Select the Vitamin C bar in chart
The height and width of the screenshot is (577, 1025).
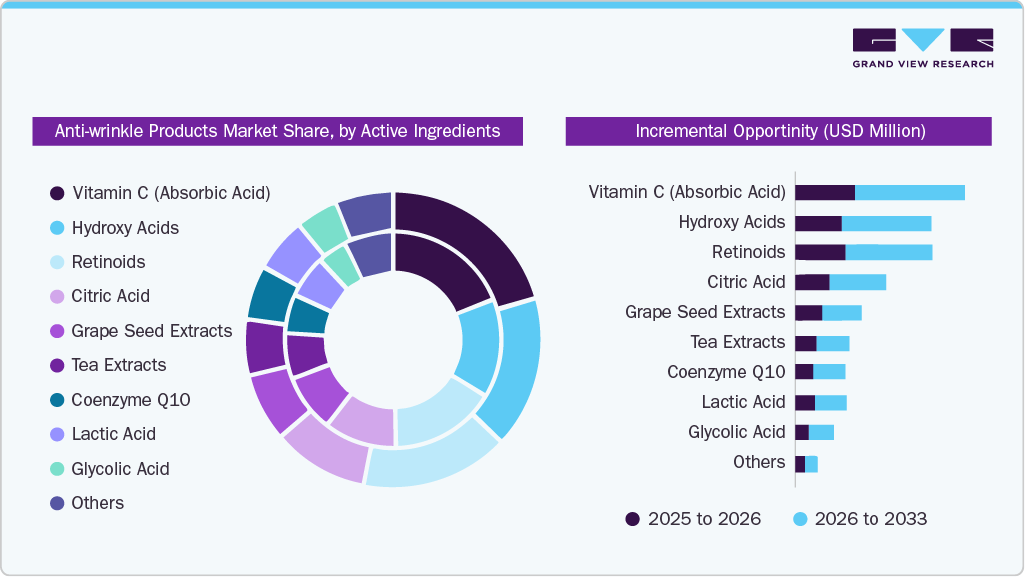pyautogui.click(x=880, y=191)
